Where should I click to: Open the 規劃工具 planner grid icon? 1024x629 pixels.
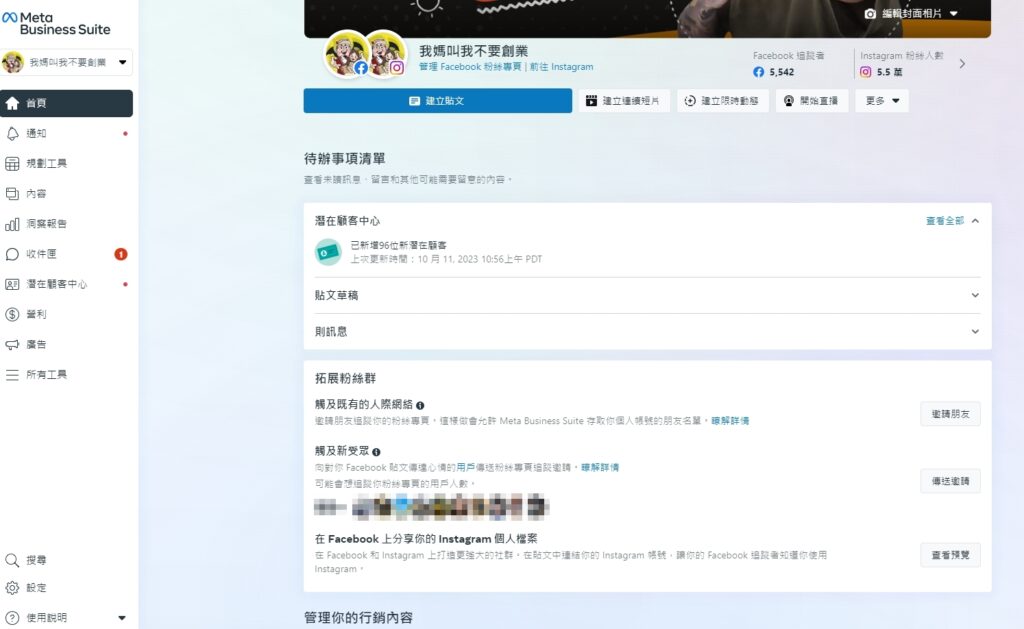point(12,163)
